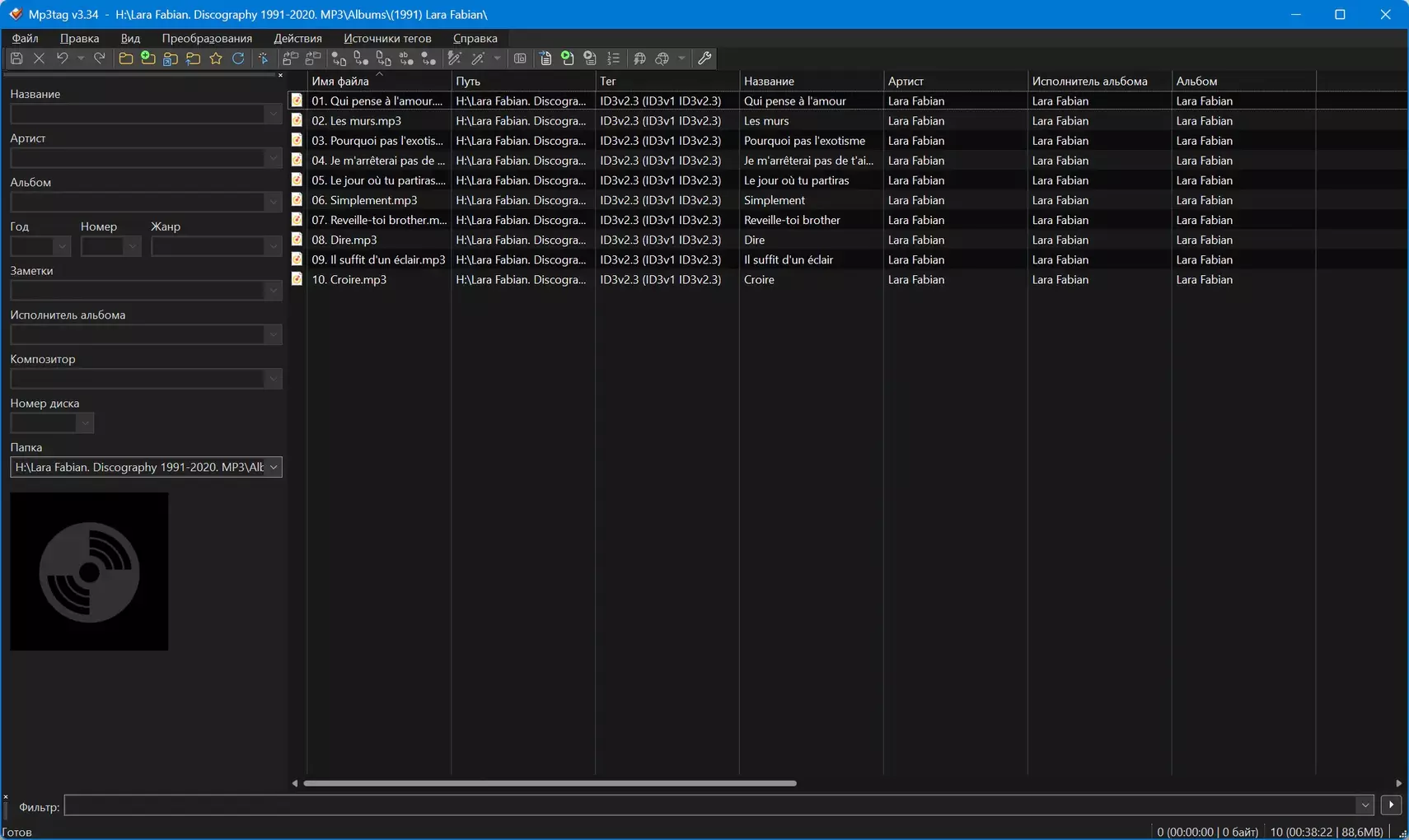
Task: Click the yellow Change directory folder icon
Action: pos(125,58)
